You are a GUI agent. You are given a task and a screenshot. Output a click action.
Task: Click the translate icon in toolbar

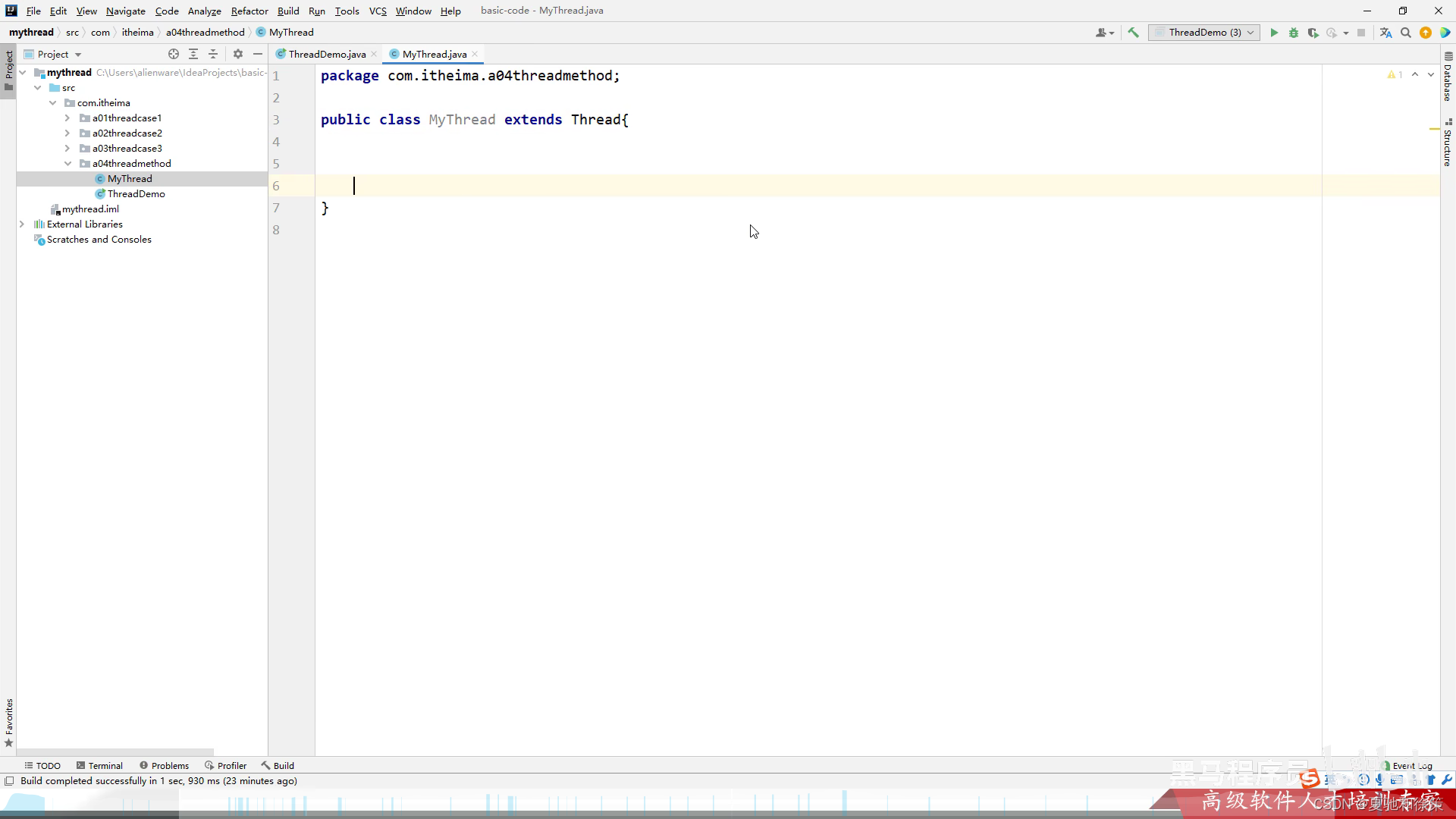(x=1385, y=33)
